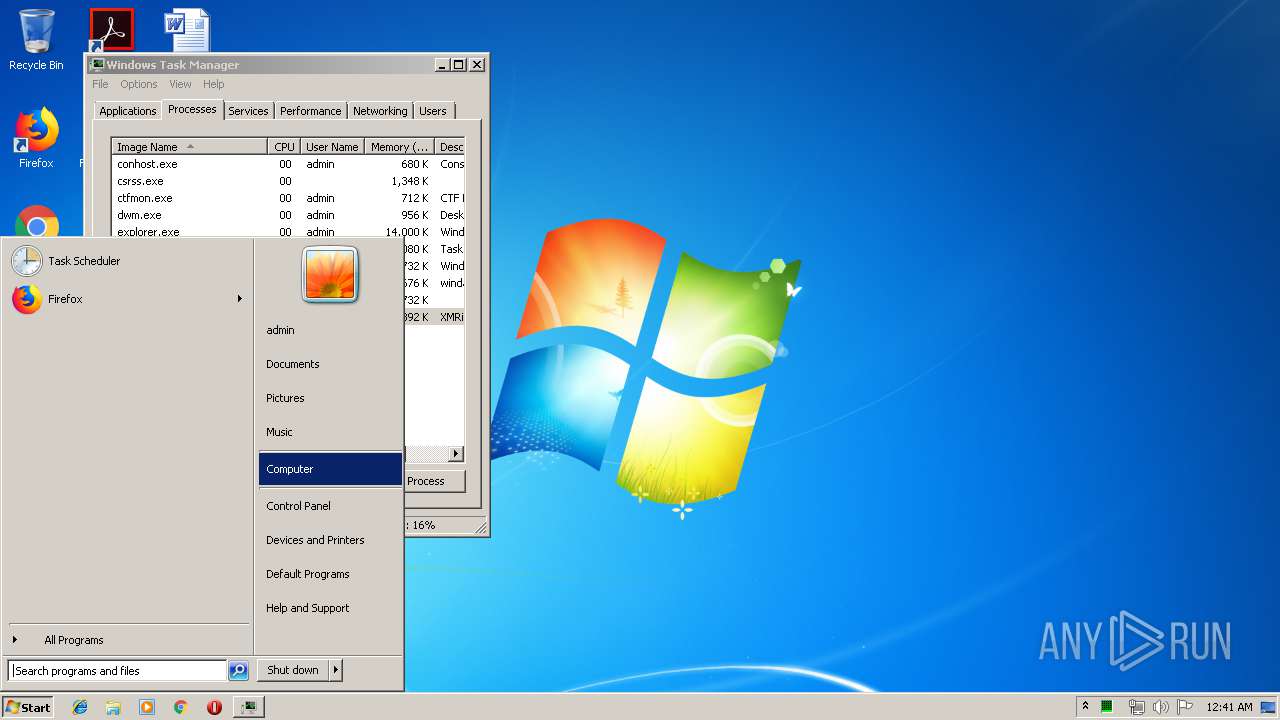Viewport: 1280px width, 720px height.
Task: Open Task Manager Options menu
Action: click(139, 84)
